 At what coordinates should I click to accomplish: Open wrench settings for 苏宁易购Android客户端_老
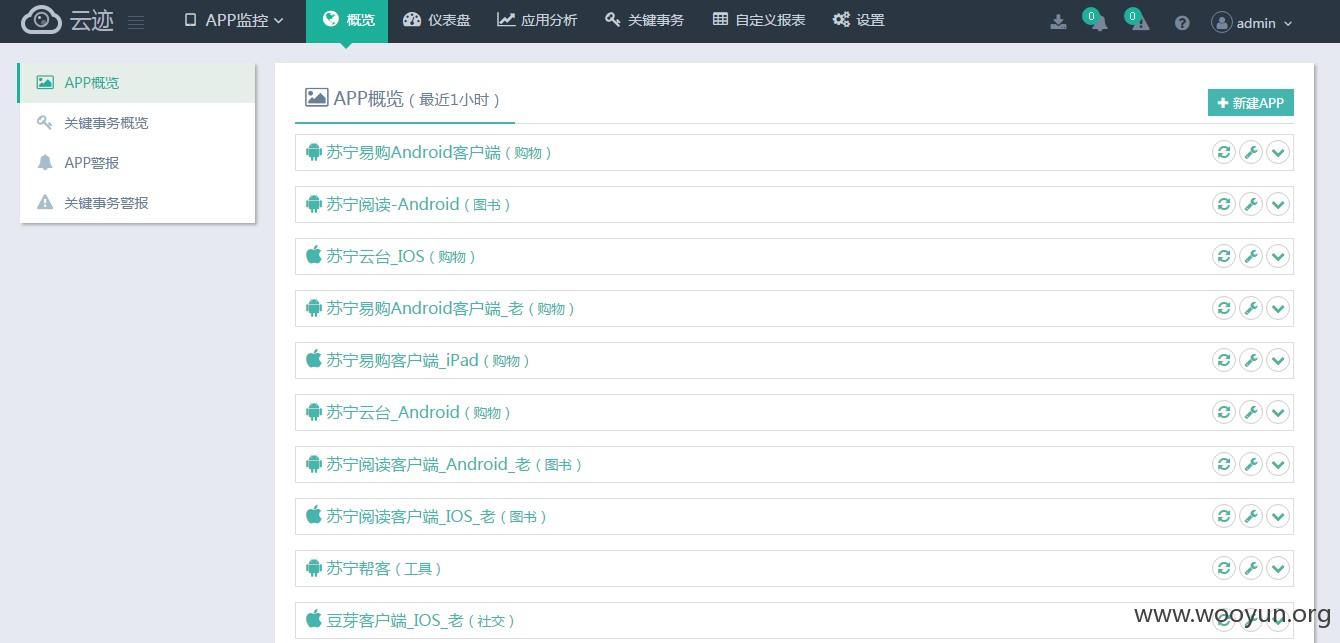pyautogui.click(x=1250, y=308)
